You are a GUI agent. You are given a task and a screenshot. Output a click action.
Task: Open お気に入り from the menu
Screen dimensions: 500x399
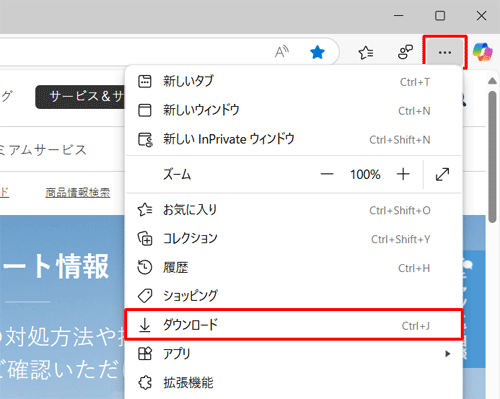[294, 210]
